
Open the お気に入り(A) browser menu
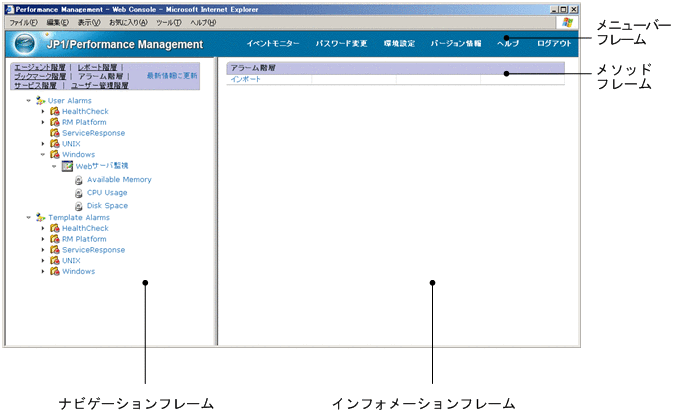[x=128, y=22]
